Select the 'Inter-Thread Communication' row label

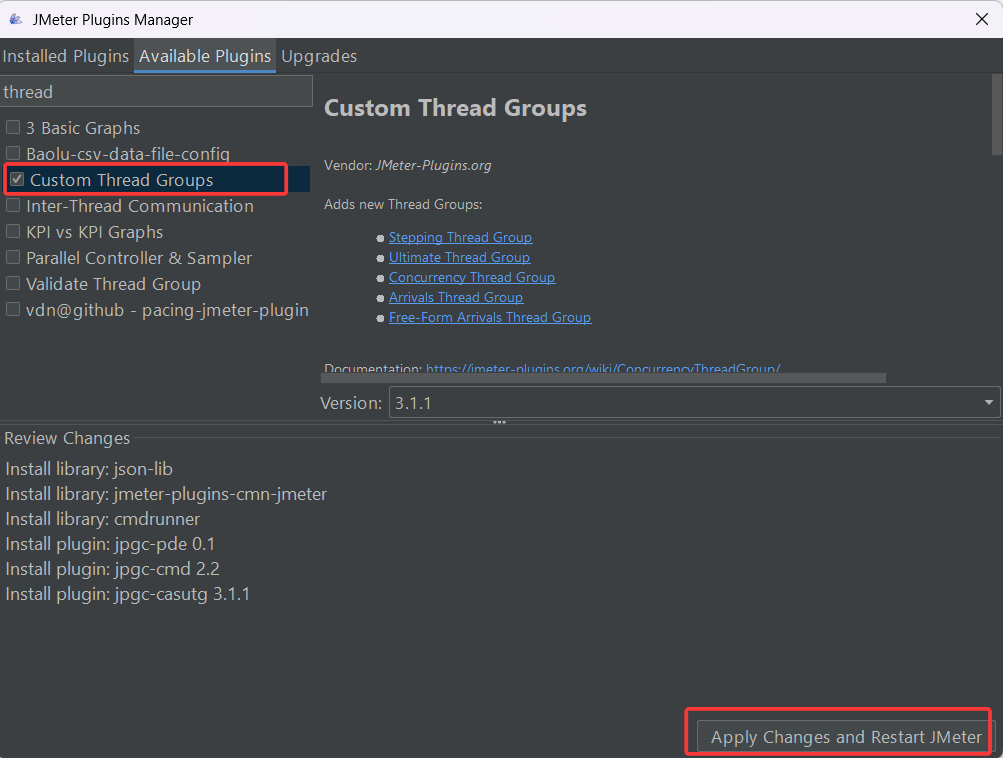(140, 206)
